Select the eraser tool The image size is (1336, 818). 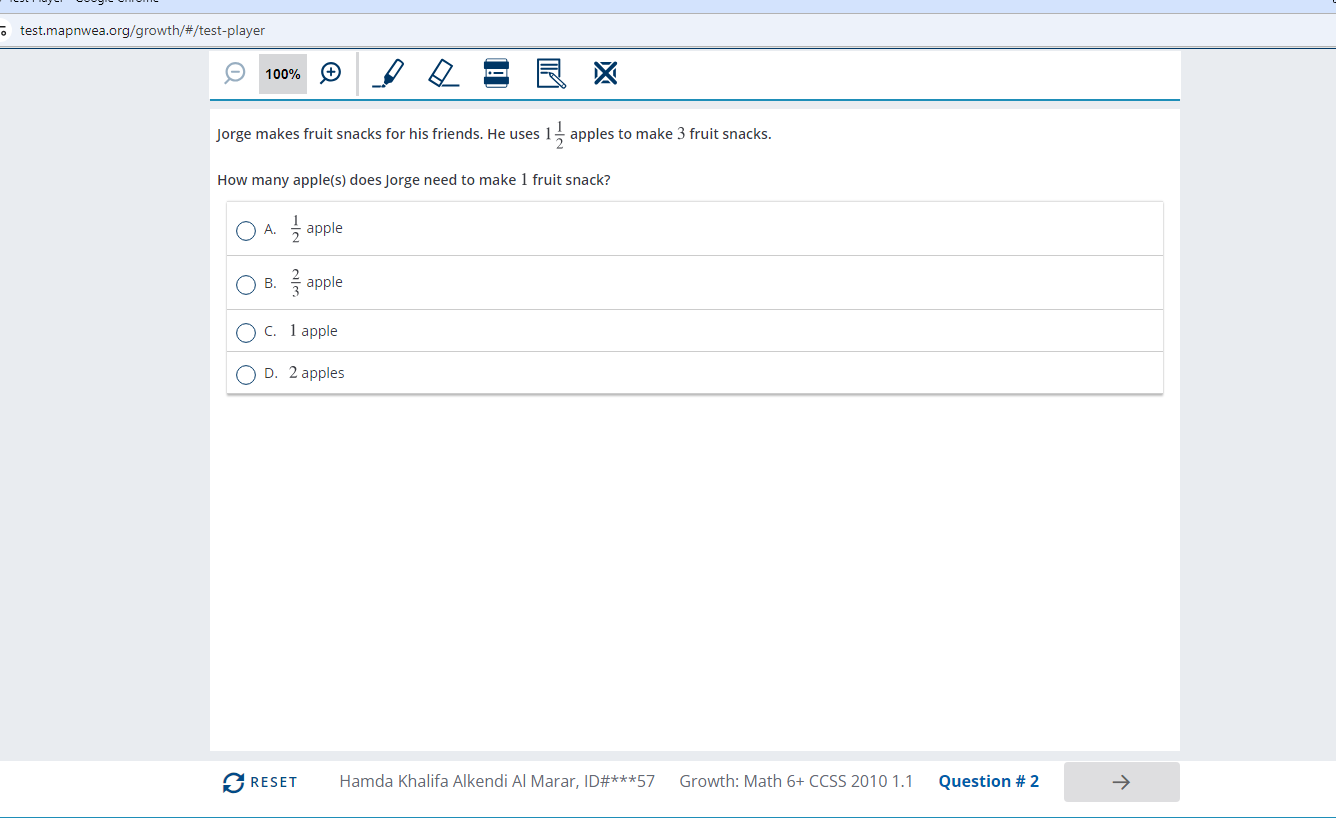click(x=443, y=73)
